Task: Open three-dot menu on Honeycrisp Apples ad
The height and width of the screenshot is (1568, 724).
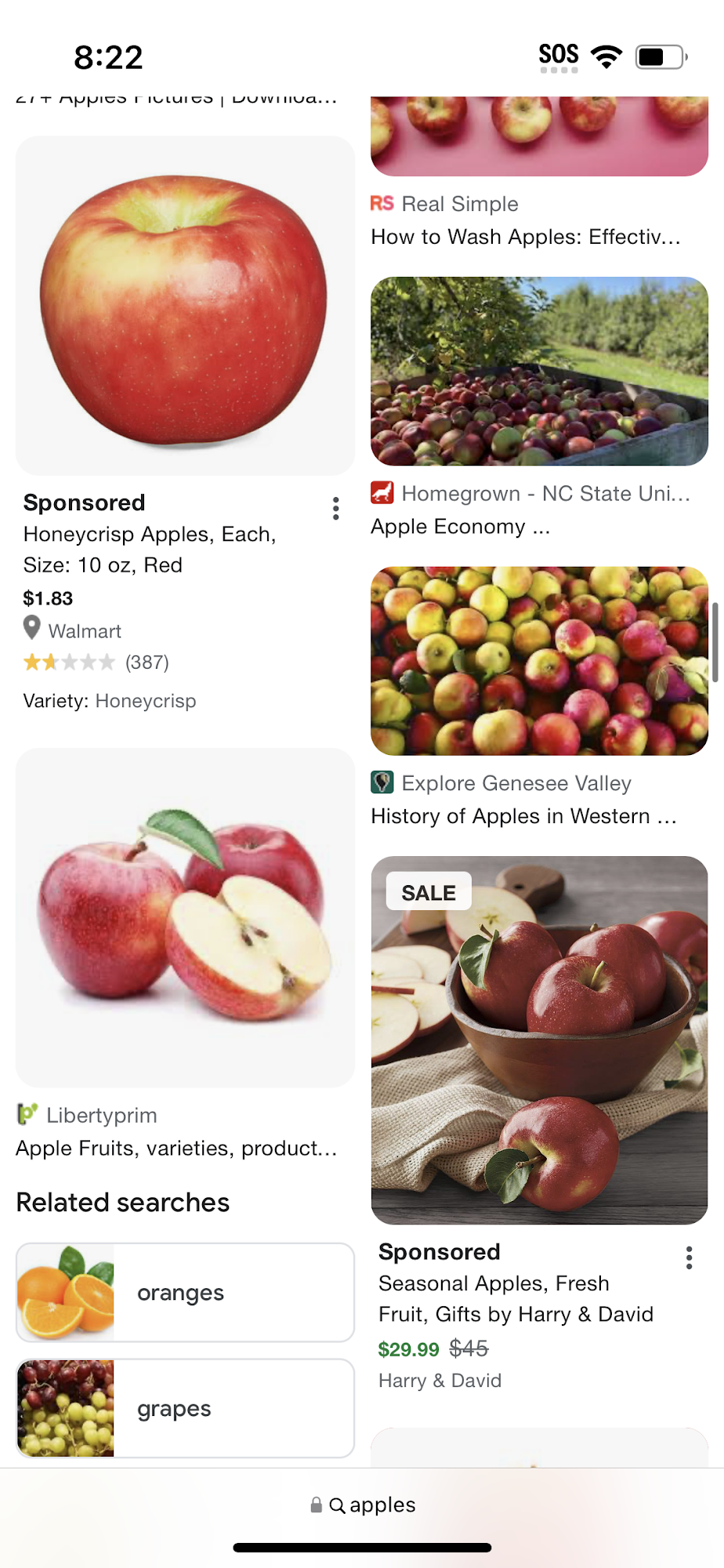Action: pyautogui.click(x=335, y=509)
